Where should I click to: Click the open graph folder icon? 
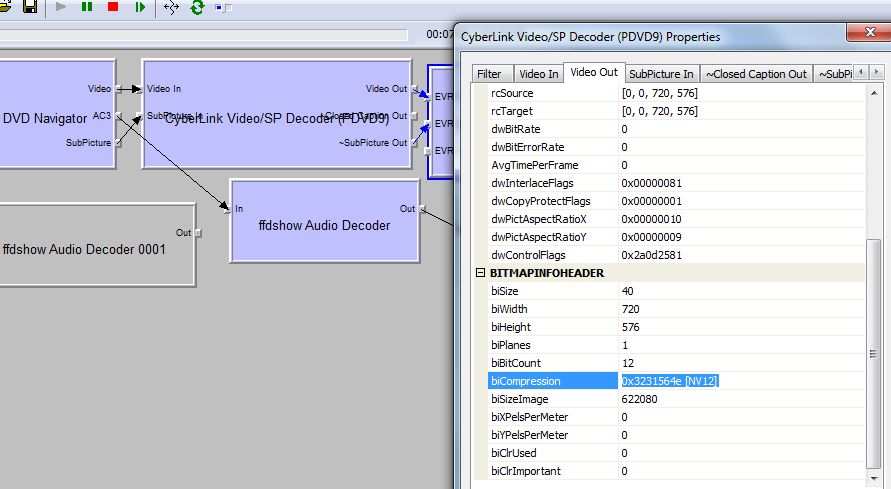(x=5, y=6)
